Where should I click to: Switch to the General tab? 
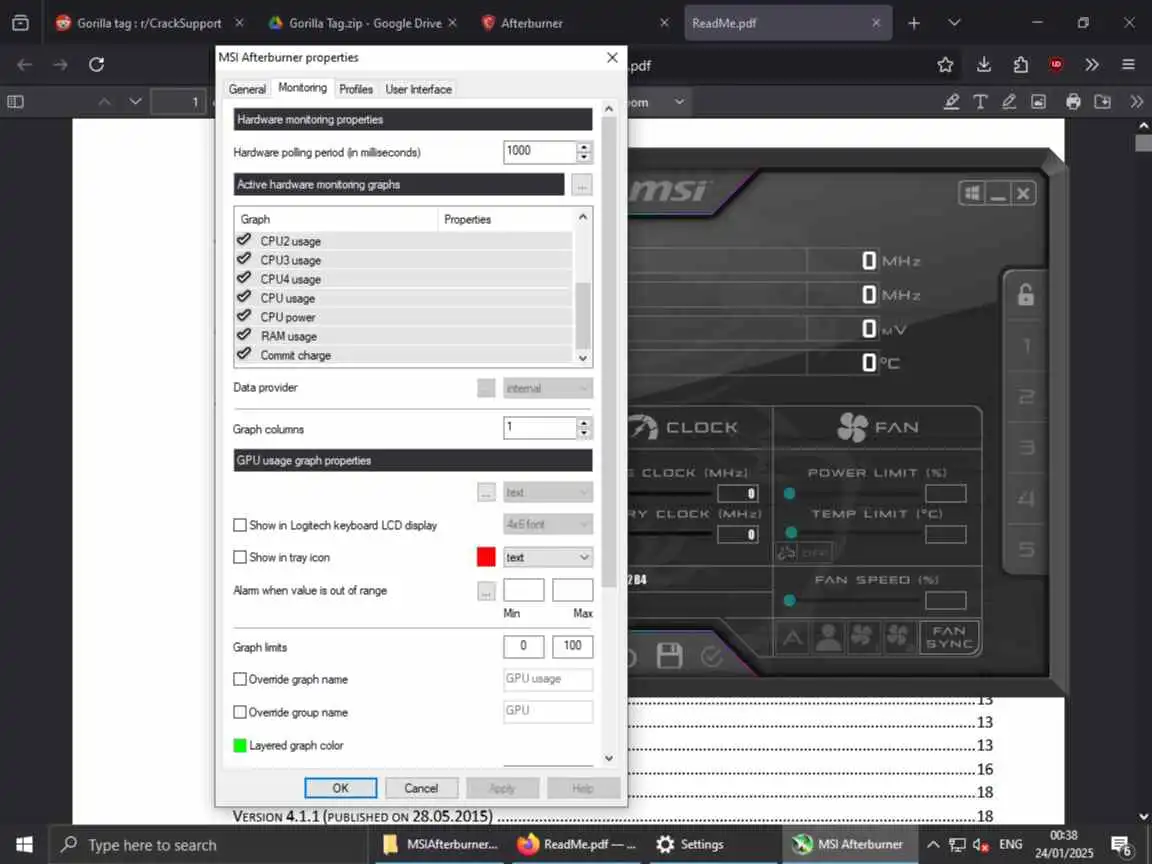(247, 89)
